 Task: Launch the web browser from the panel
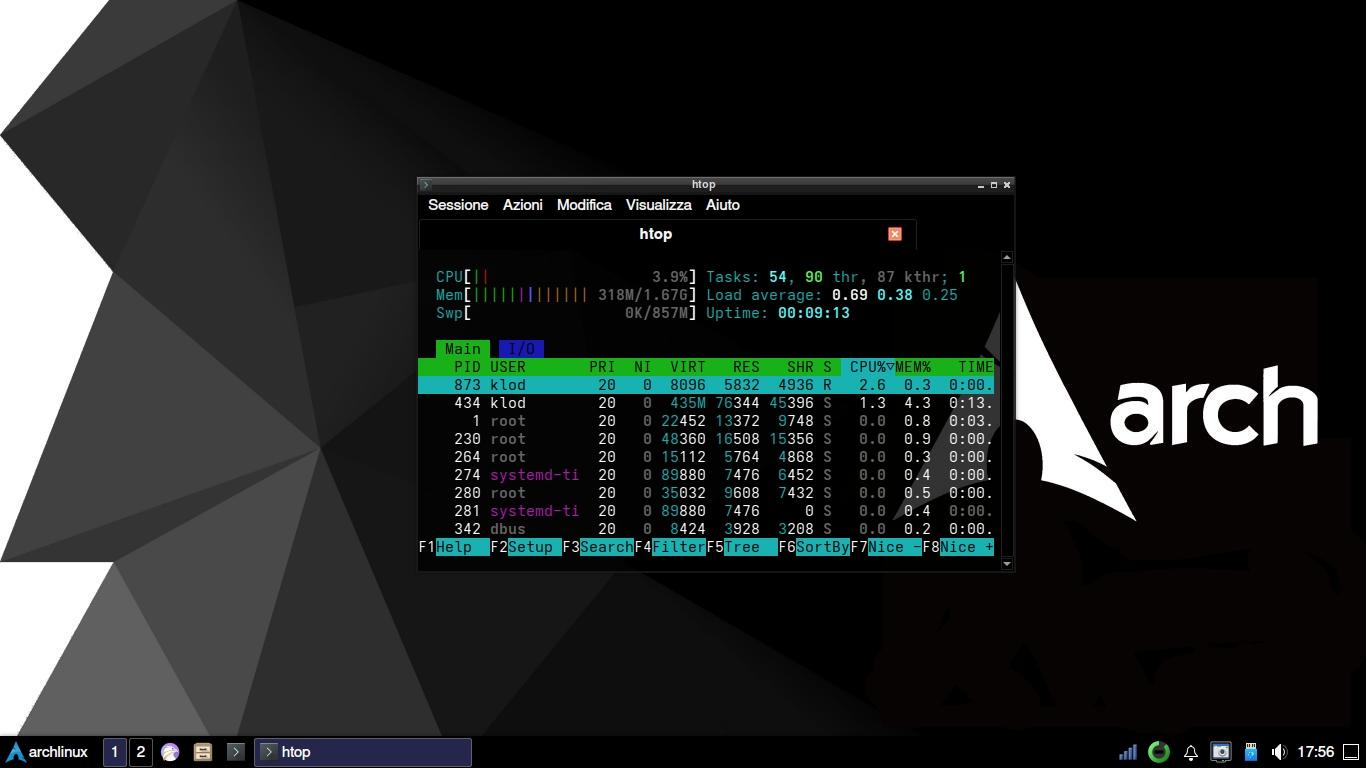click(x=170, y=752)
